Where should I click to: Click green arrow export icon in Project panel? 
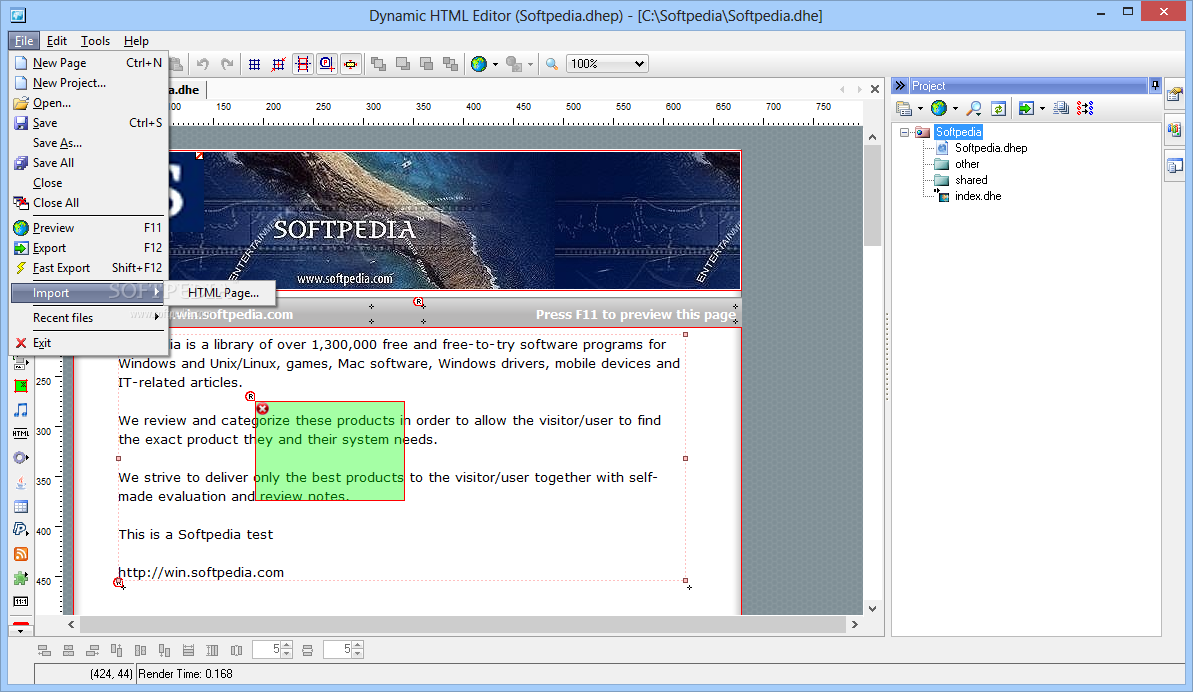tap(1026, 109)
